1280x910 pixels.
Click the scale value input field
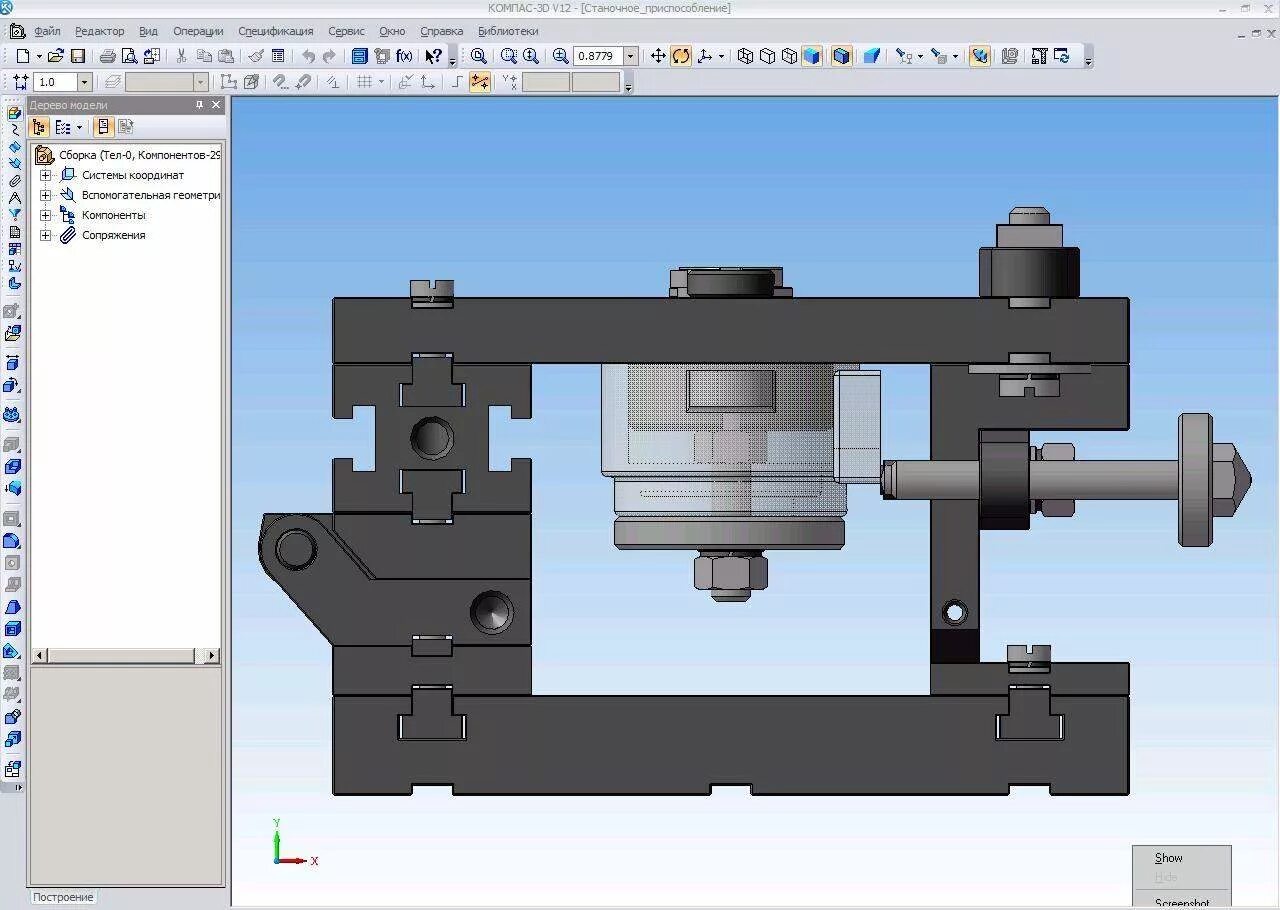tap(598, 56)
